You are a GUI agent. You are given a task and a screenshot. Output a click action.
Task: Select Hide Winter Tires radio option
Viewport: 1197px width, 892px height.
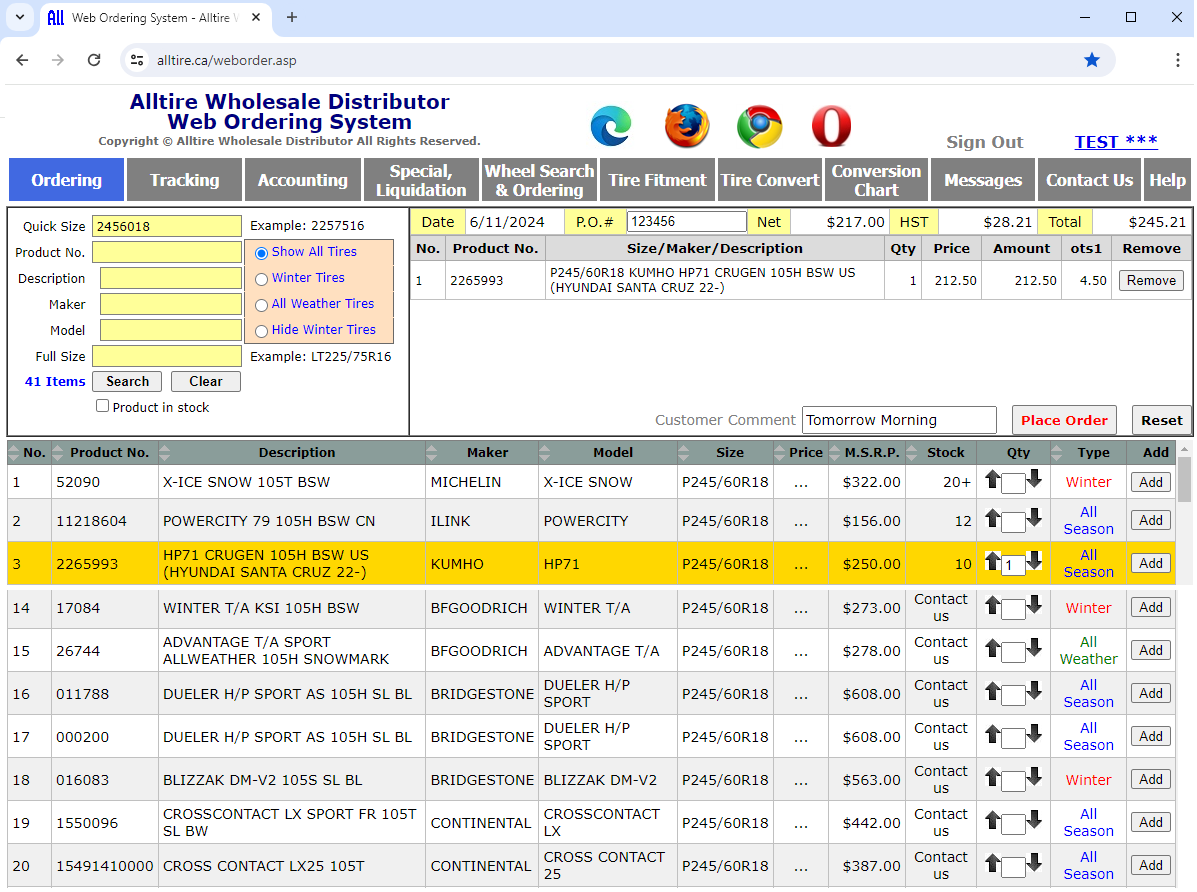tap(261, 331)
